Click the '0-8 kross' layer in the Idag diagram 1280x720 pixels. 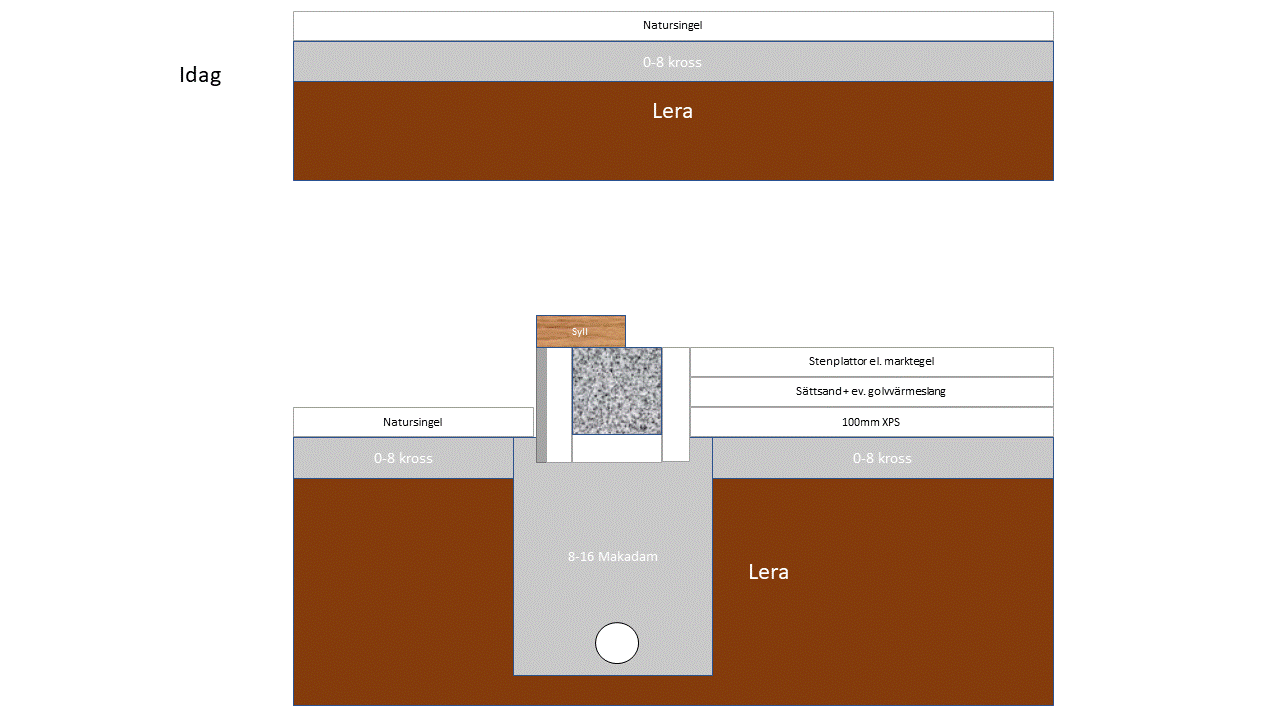673,61
